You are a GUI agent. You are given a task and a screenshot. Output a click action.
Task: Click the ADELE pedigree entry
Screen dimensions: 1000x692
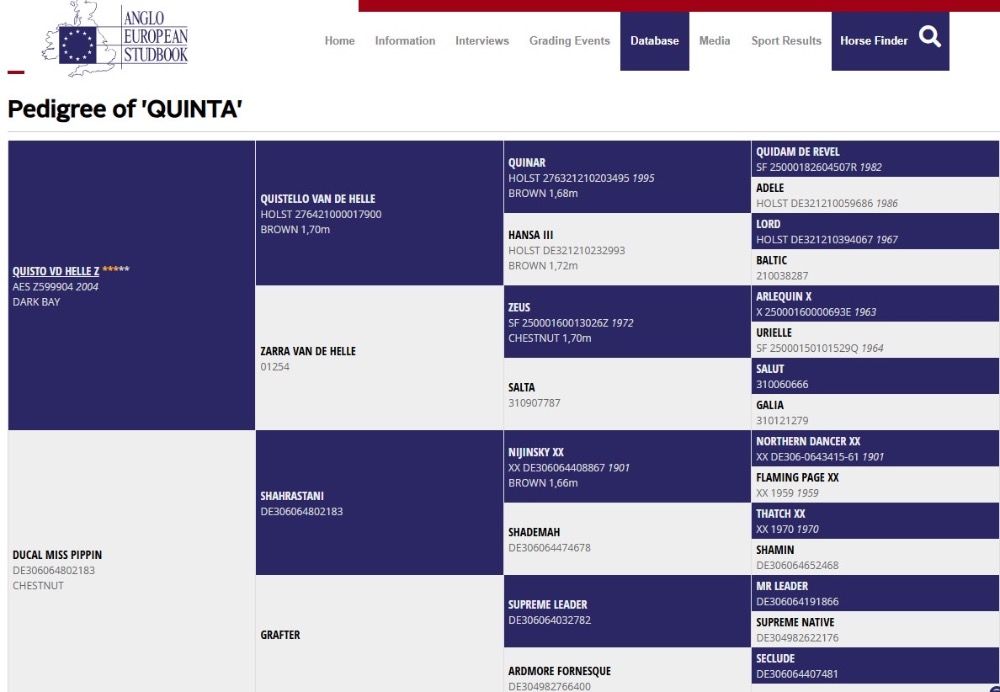875,195
